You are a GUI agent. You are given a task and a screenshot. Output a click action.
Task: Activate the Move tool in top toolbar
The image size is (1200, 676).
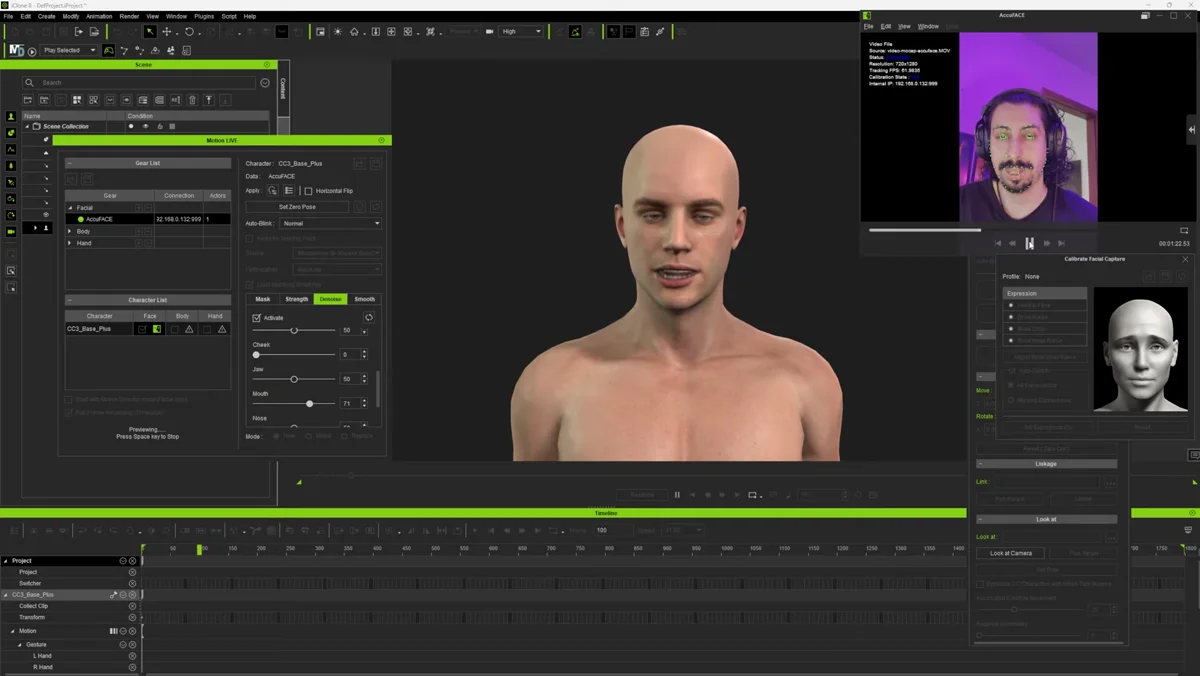tap(167, 32)
